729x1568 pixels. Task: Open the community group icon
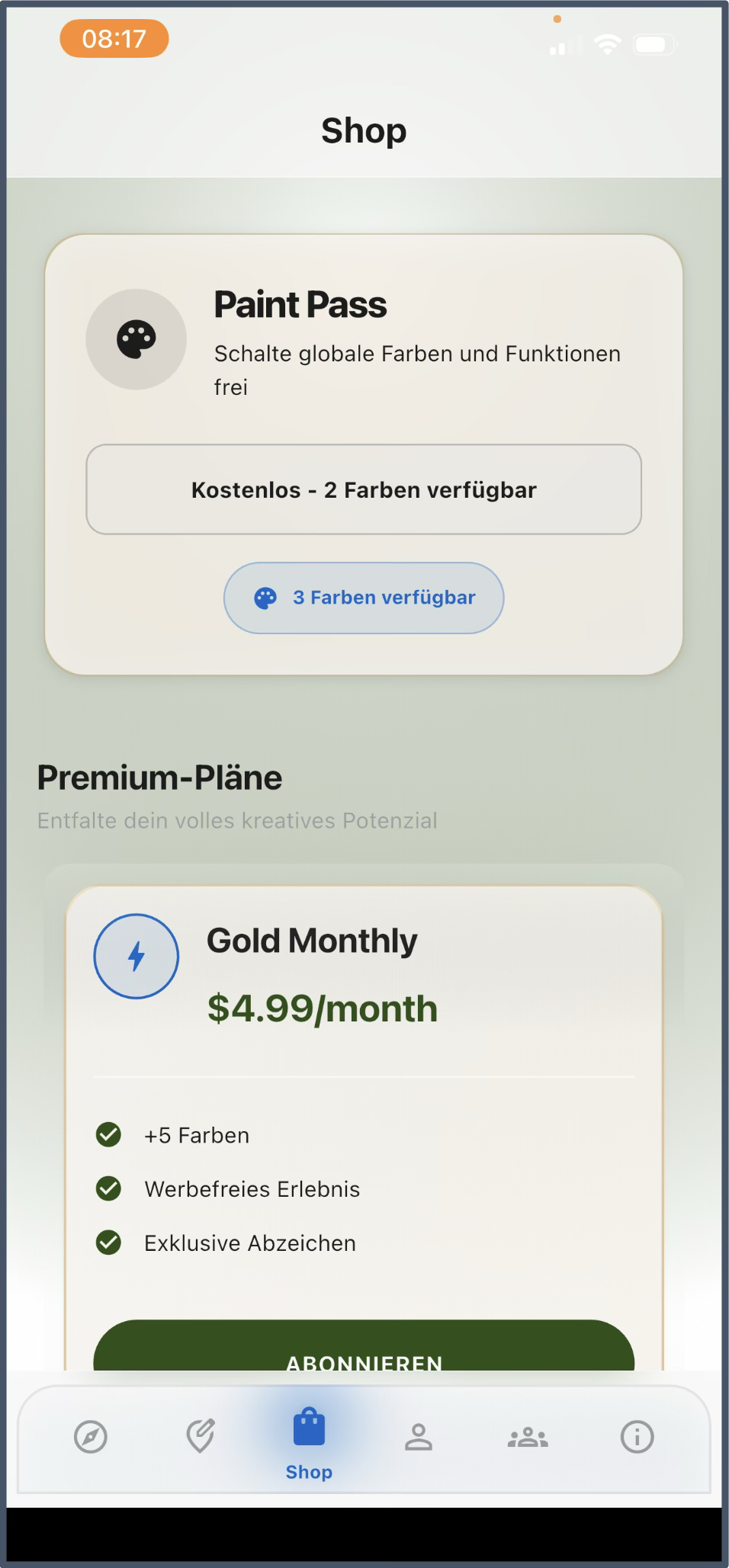point(528,1436)
